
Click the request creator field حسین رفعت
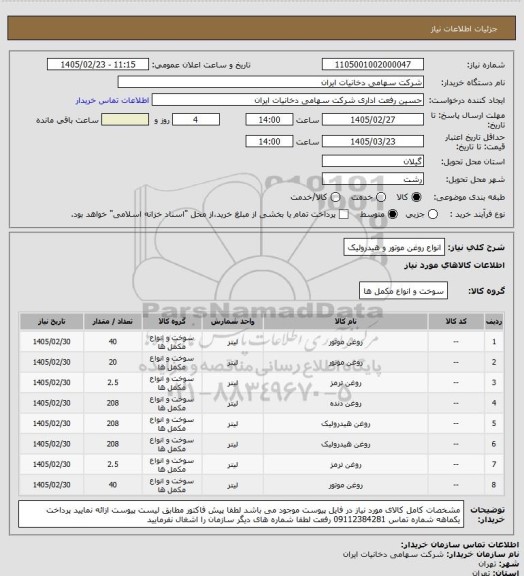288,100
